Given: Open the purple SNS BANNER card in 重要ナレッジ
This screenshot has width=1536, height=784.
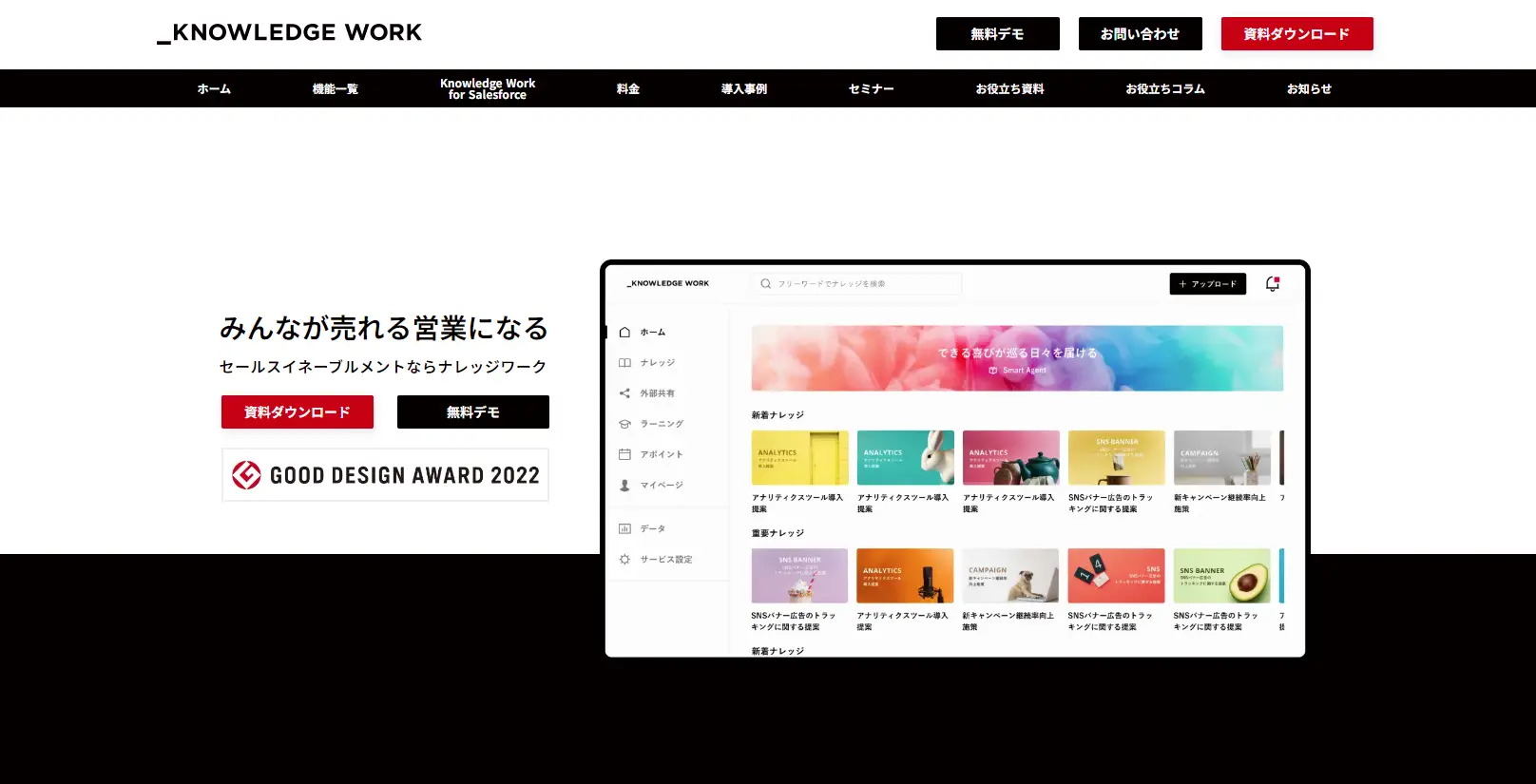Looking at the screenshot, I should coord(799,576).
